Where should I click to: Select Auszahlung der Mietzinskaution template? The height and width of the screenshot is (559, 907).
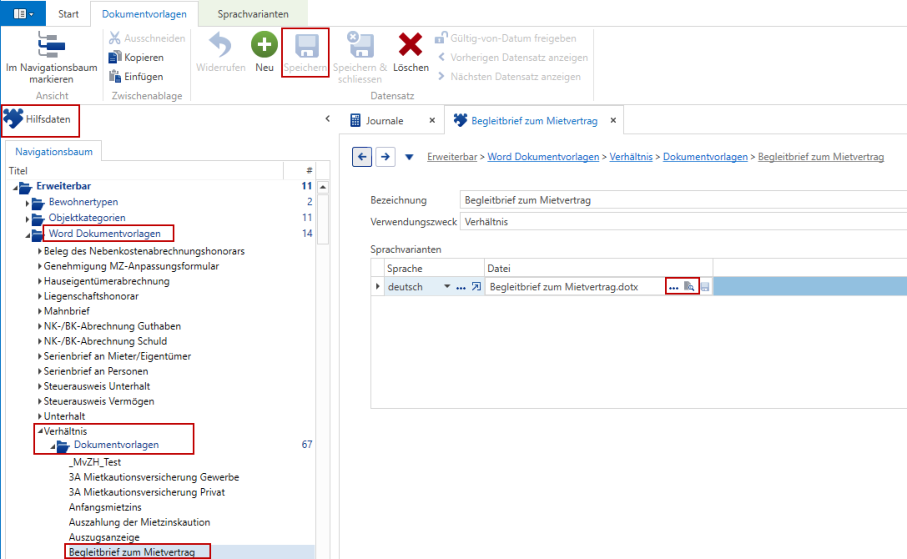139,522
